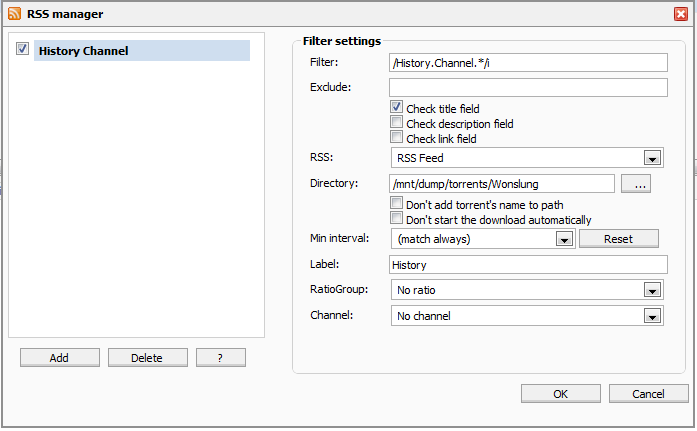The image size is (697, 431).
Task: Enable Don't add torrent's name to path
Action: tap(396, 204)
